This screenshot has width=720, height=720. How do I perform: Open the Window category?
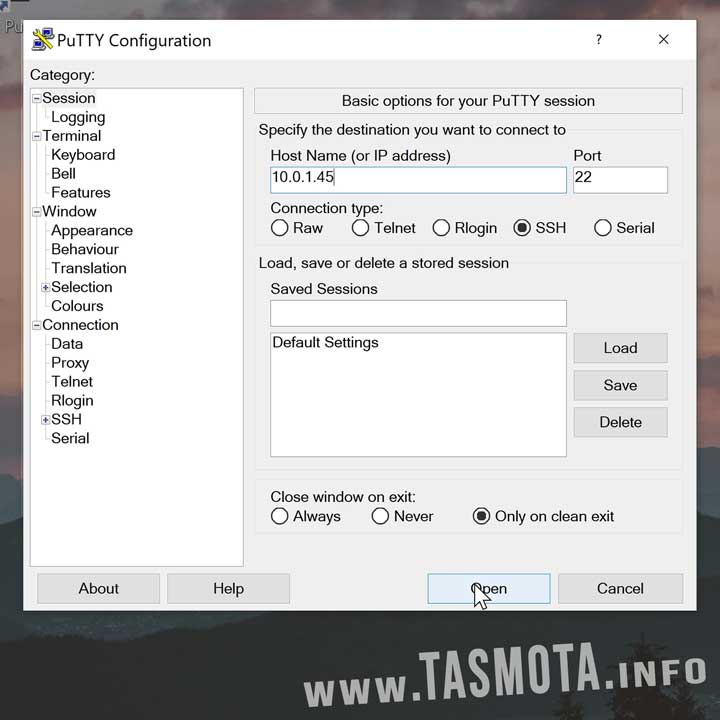pyautogui.click(x=69, y=211)
